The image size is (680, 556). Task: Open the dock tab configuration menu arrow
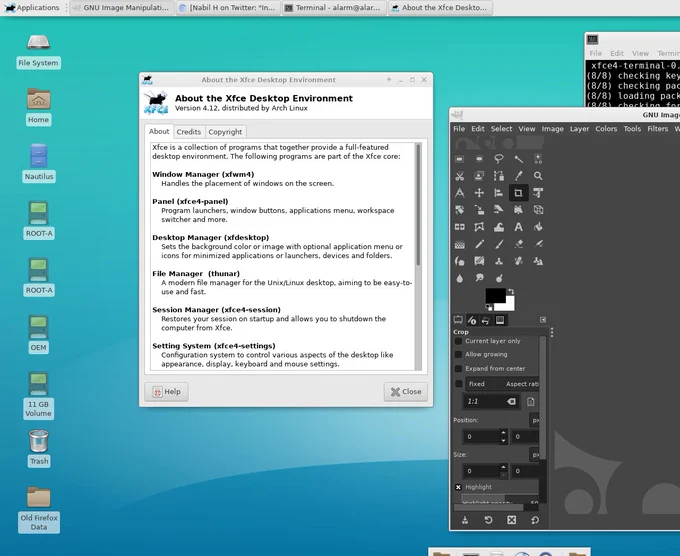pos(543,320)
